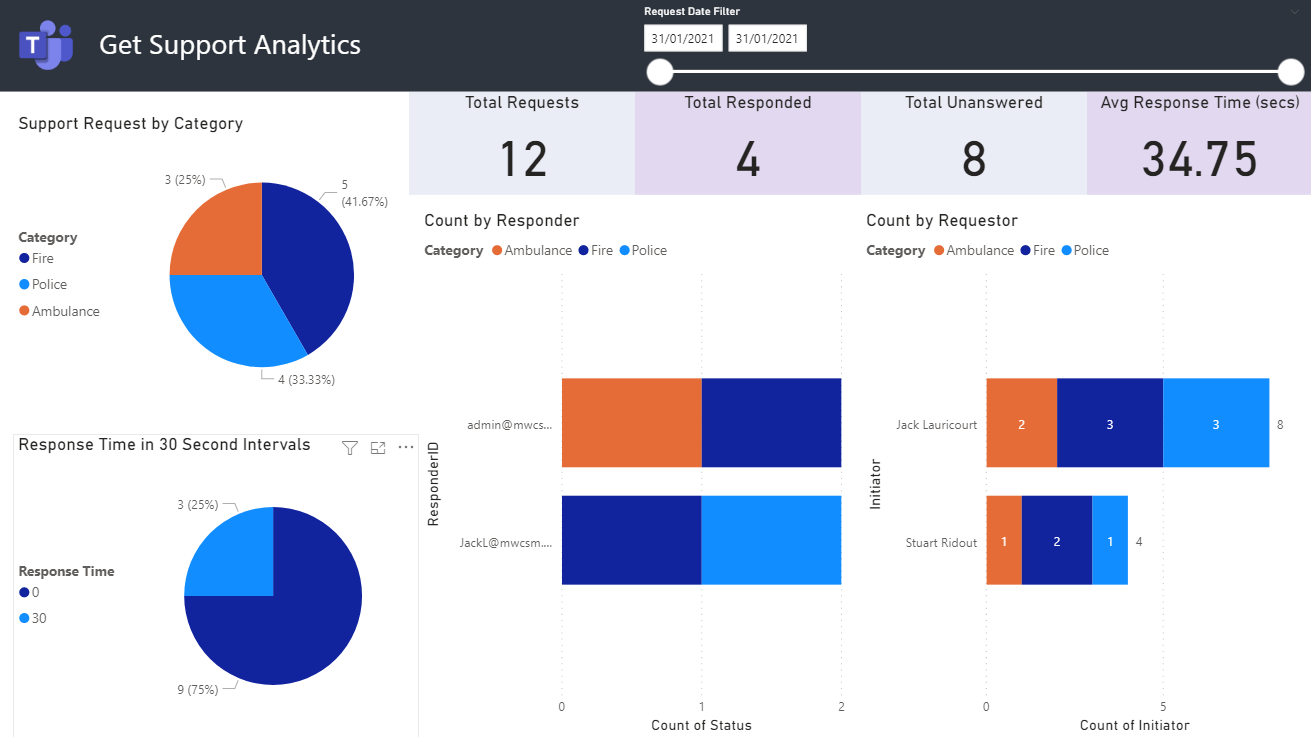Click total label 8 beside Jack Lauricourt bar
The image size is (1311, 737).
click(1280, 424)
